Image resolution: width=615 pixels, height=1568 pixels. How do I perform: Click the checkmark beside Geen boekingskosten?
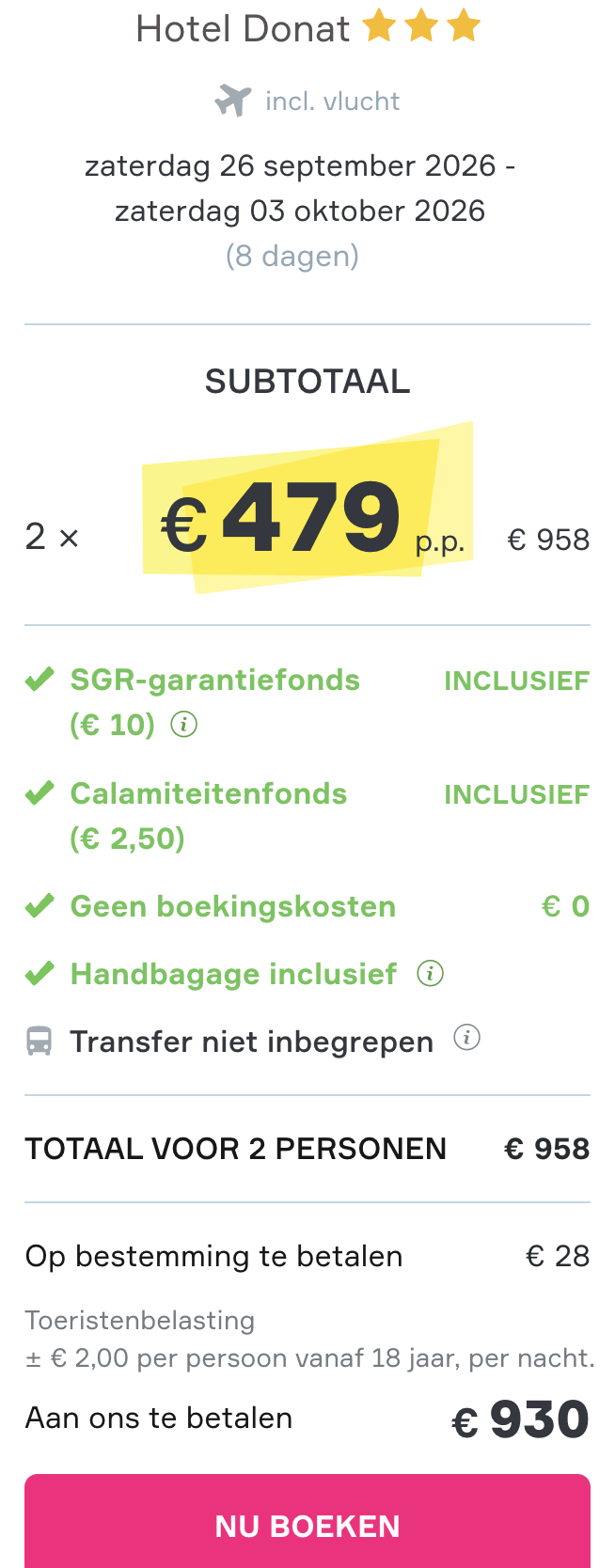tap(39, 904)
